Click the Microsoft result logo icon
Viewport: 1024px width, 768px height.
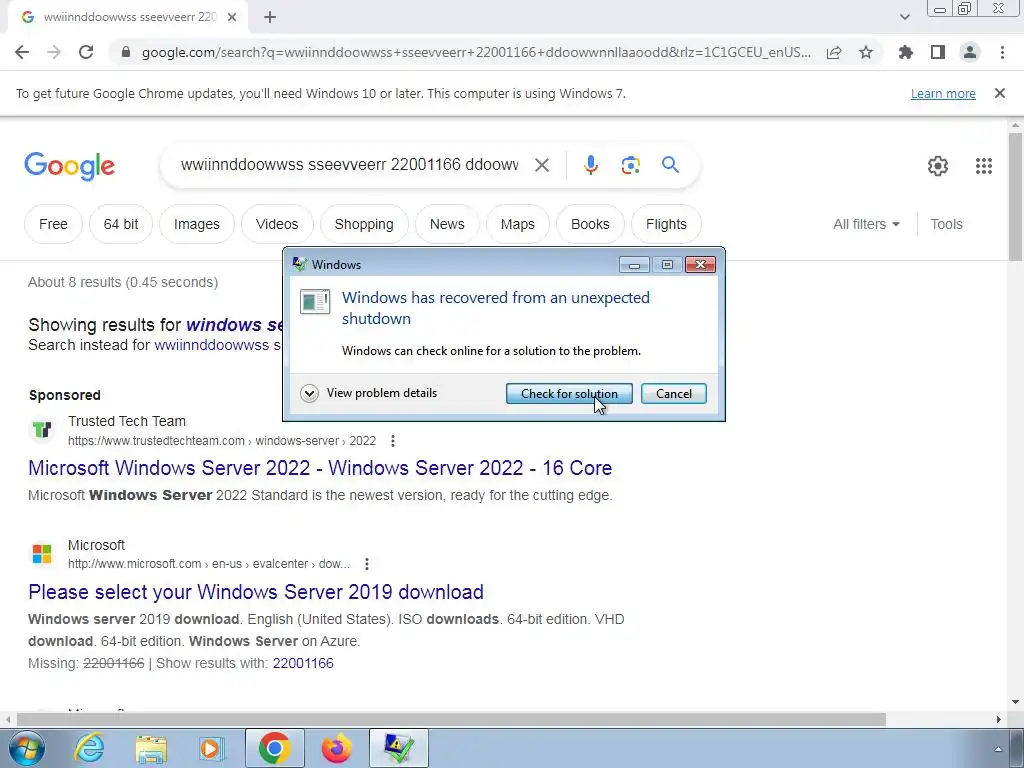click(x=42, y=553)
